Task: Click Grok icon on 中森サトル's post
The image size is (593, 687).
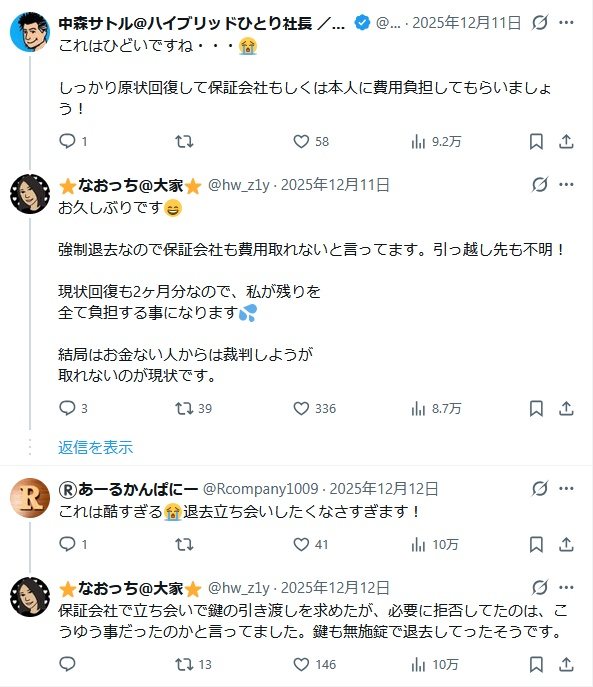Action: point(540,22)
